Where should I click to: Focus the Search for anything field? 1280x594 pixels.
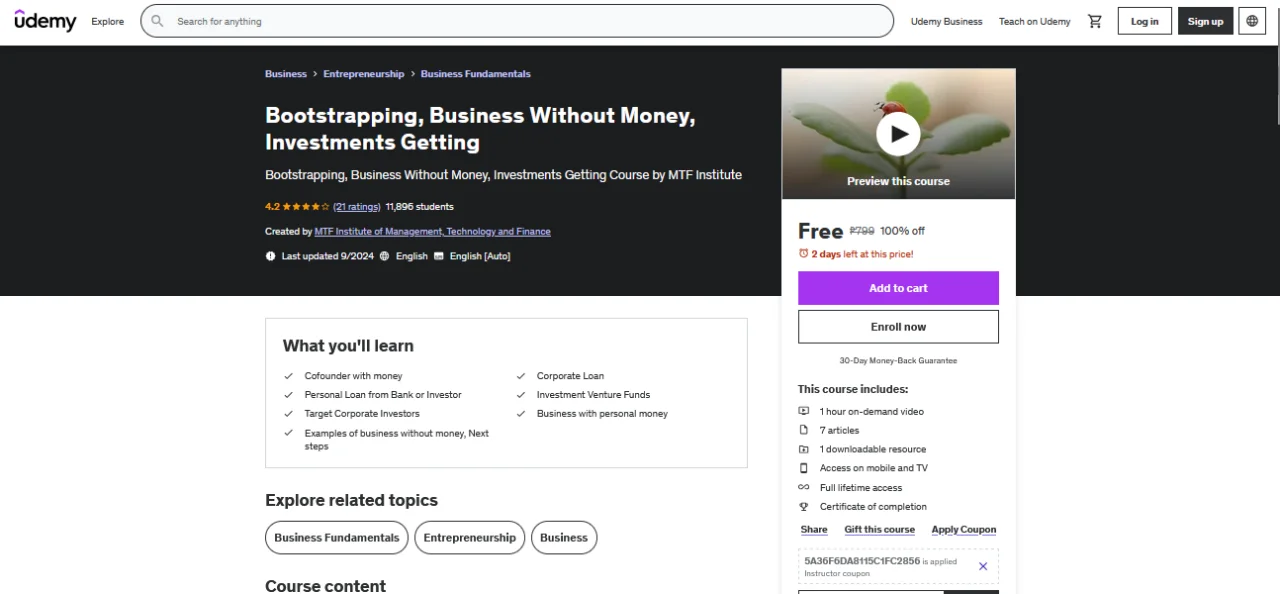click(517, 21)
